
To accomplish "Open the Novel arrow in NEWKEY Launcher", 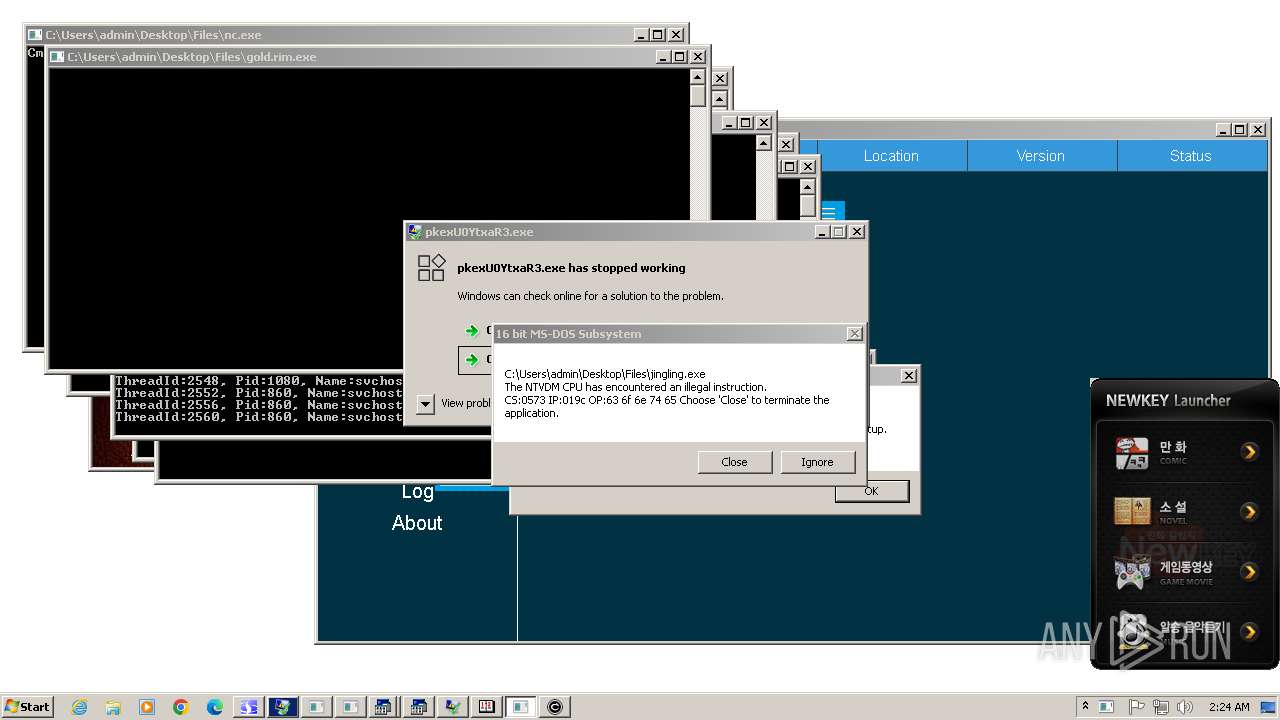I will click(x=1249, y=512).
